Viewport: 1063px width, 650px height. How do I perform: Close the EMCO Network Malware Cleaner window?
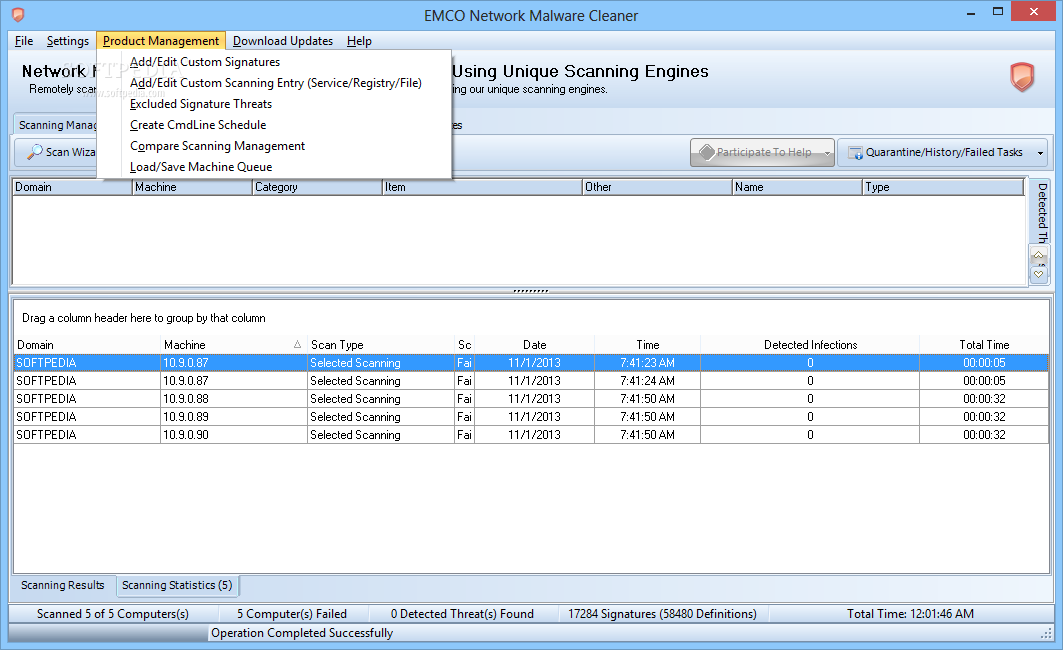tap(1033, 12)
